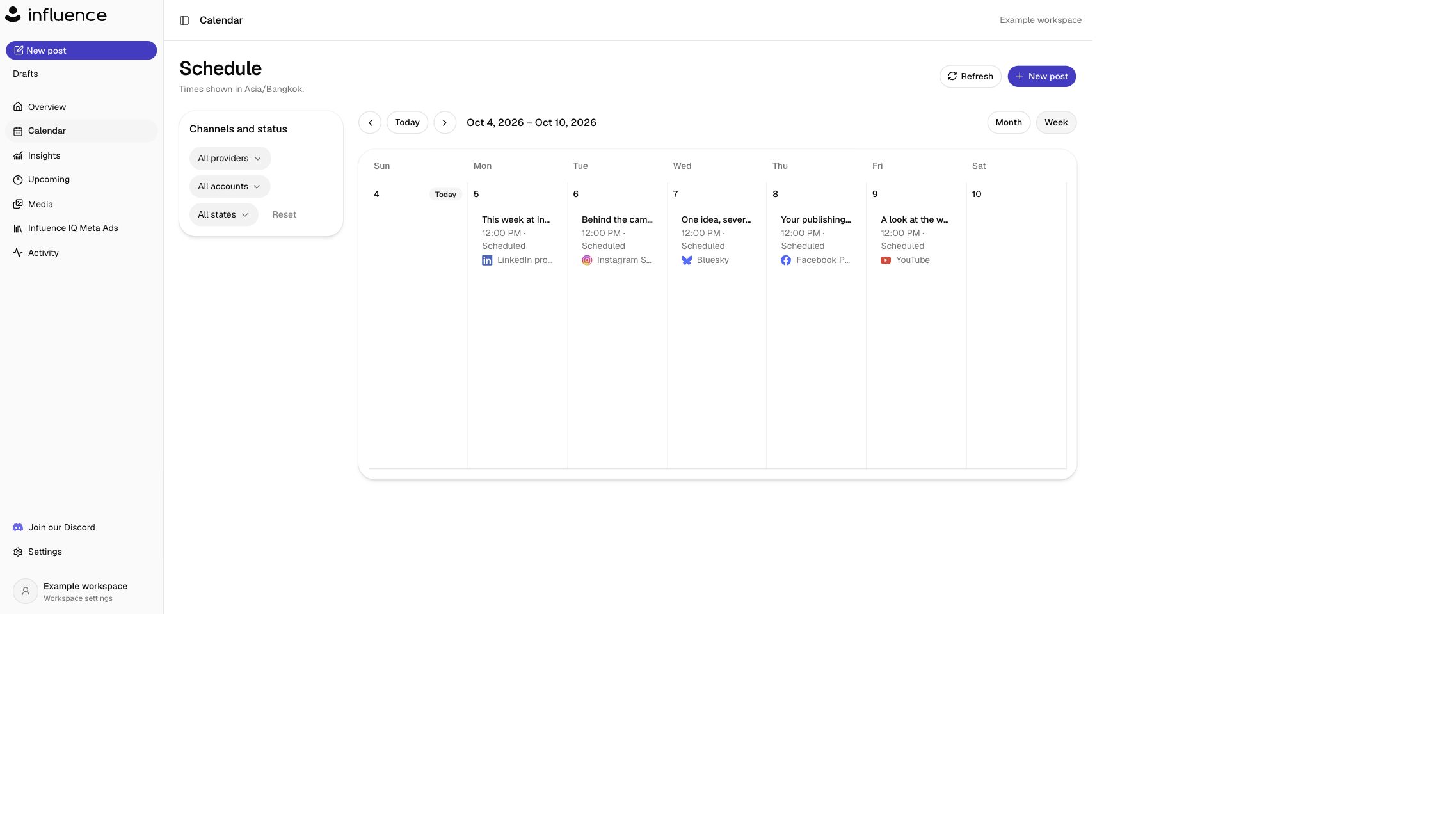
Task: Open the 'This week at In...' post
Action: (x=518, y=239)
